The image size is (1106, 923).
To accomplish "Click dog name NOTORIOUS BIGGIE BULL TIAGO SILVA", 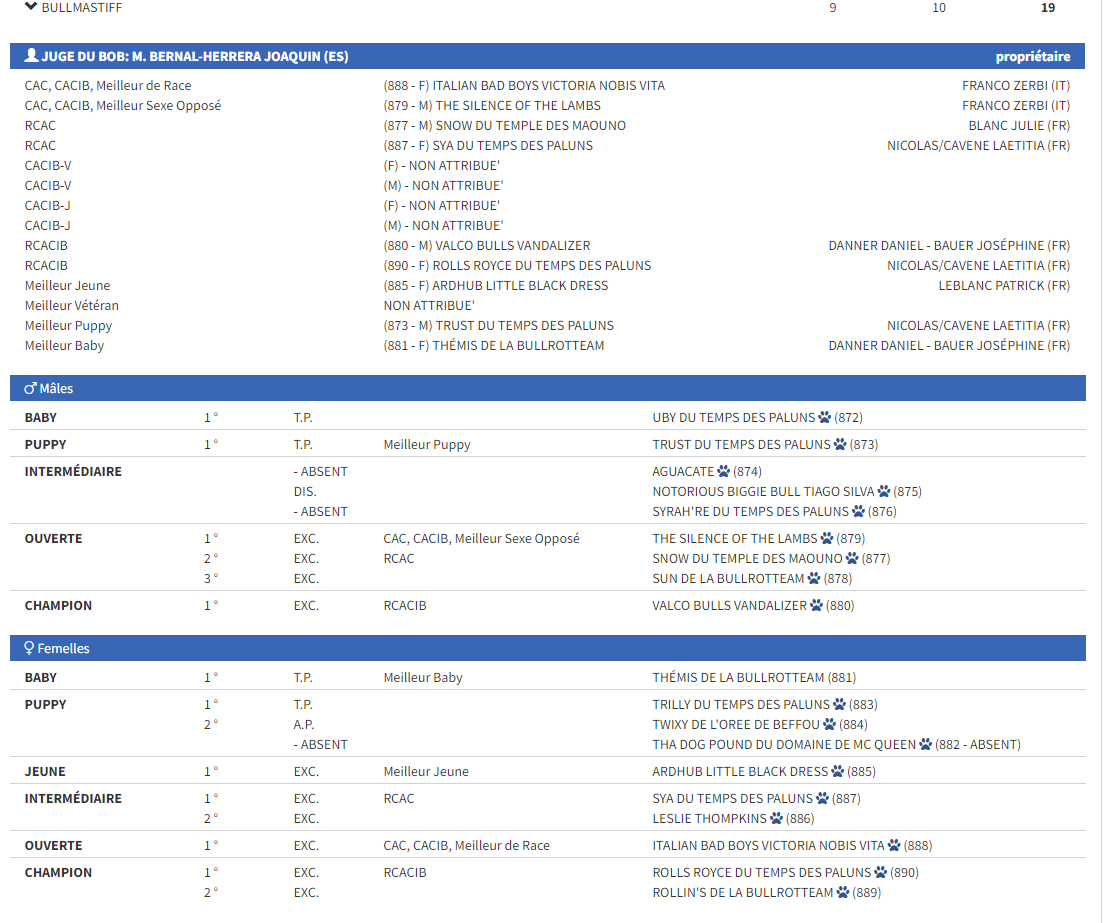I will 763,491.
